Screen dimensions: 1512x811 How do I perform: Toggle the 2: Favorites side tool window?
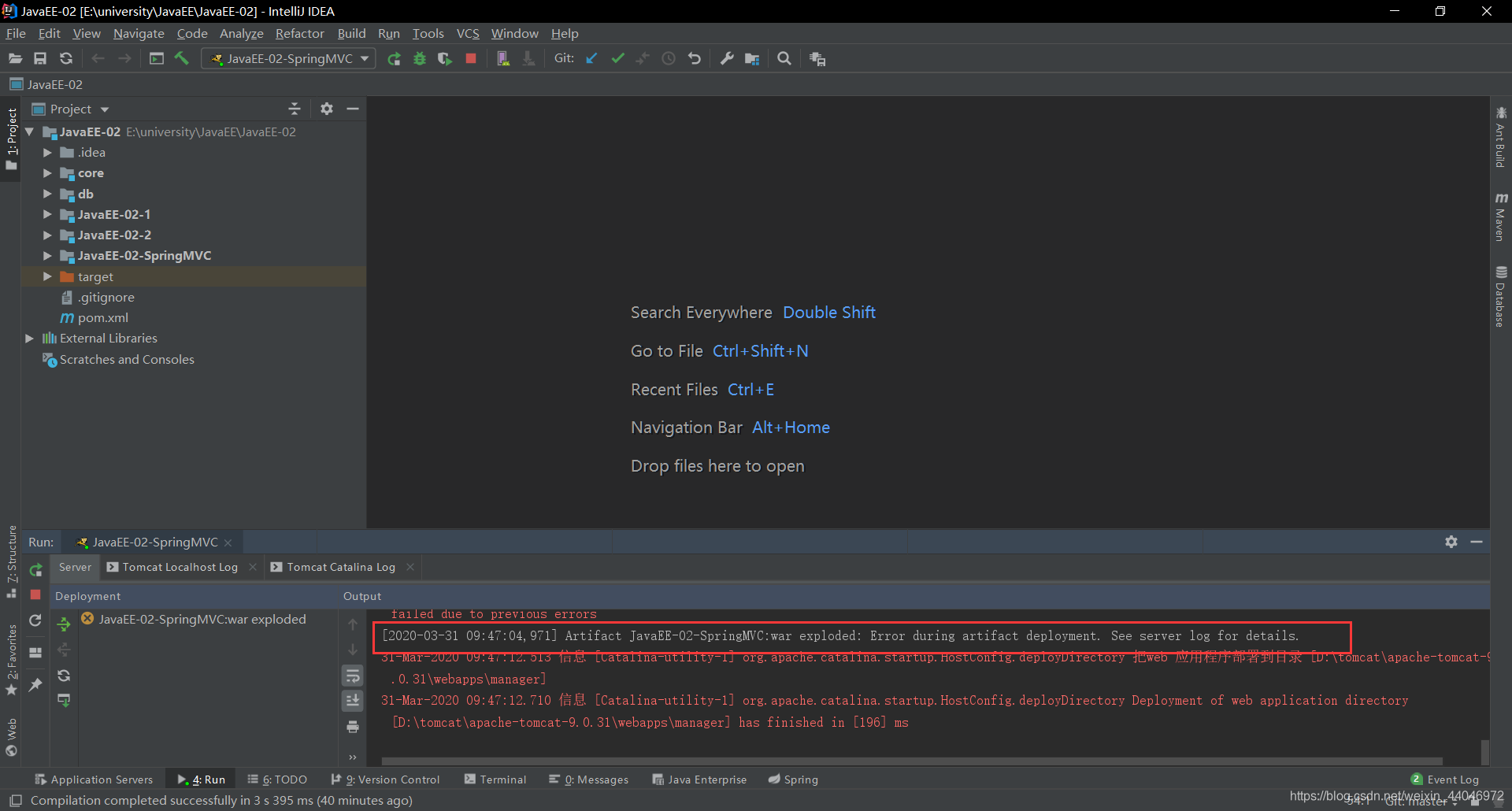click(x=11, y=660)
